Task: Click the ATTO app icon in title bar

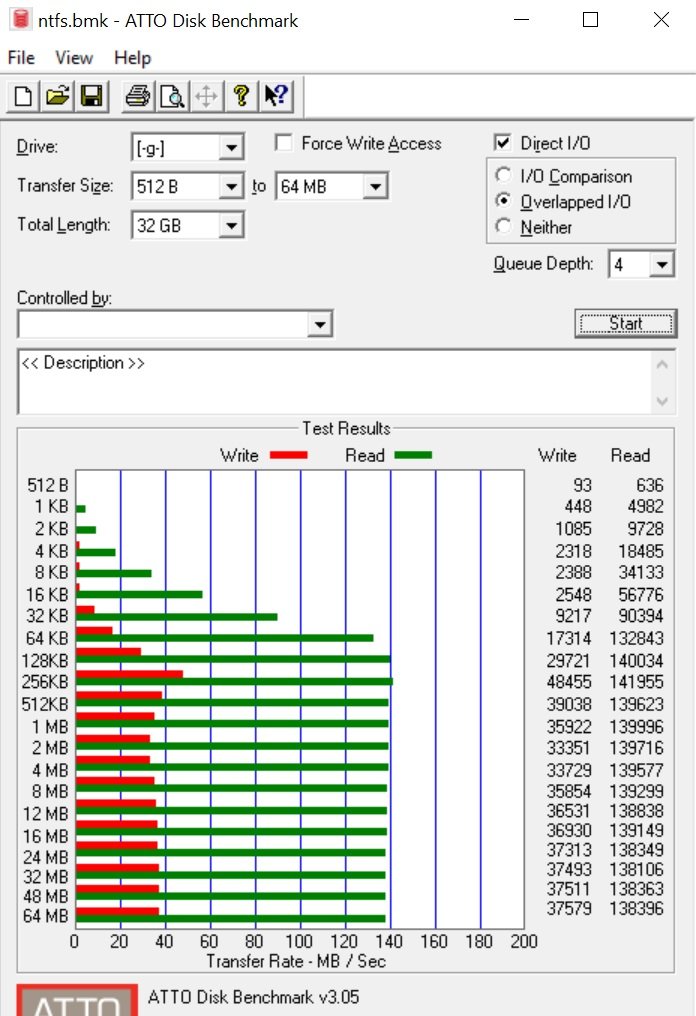Action: 21,19
